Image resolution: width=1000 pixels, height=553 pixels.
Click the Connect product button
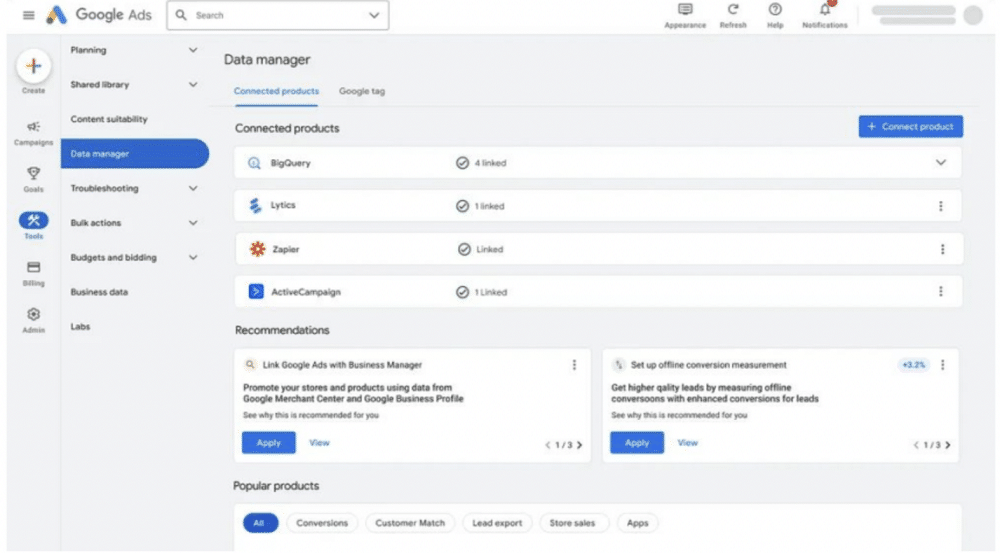[x=910, y=126]
